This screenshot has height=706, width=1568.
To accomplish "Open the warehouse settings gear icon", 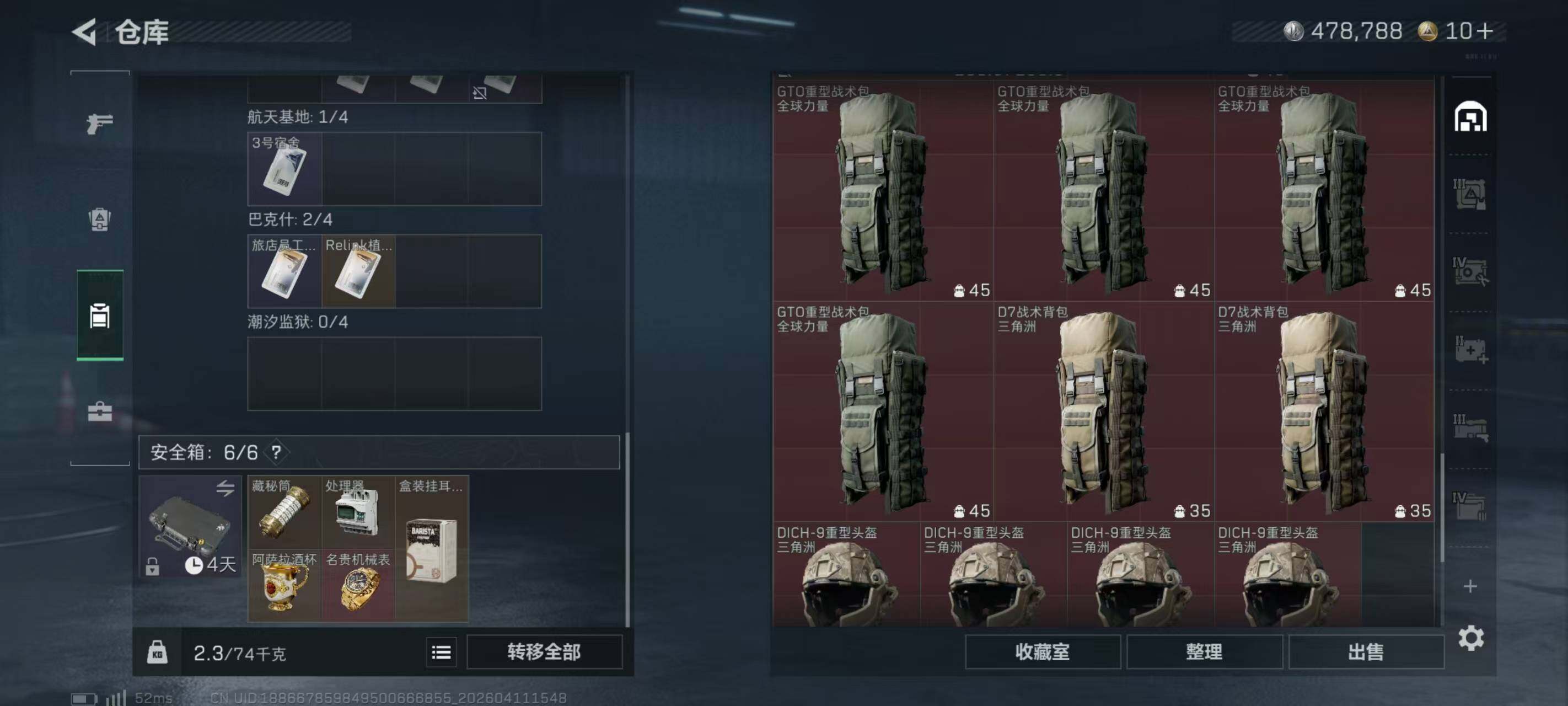I will [1470, 638].
